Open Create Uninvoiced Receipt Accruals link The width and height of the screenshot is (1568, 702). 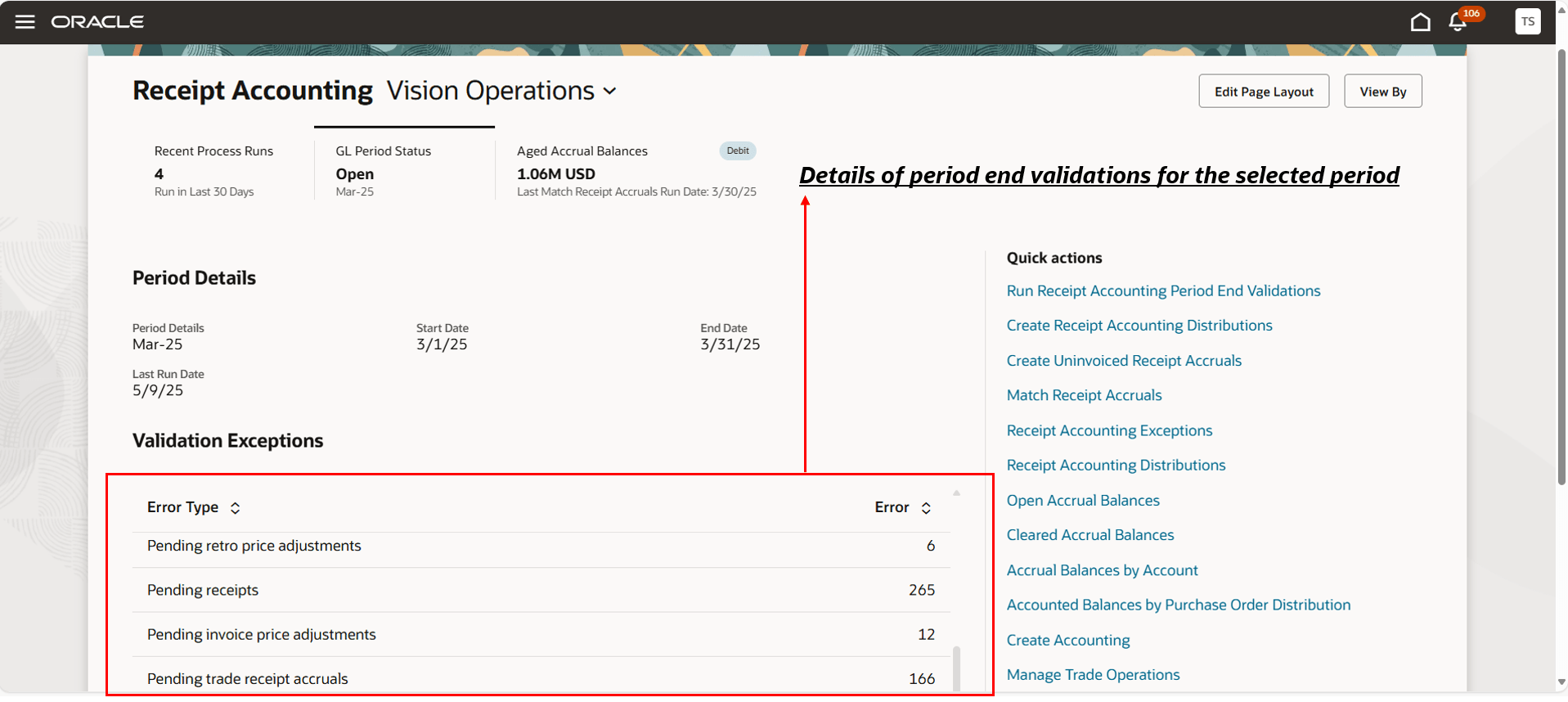pyautogui.click(x=1124, y=361)
